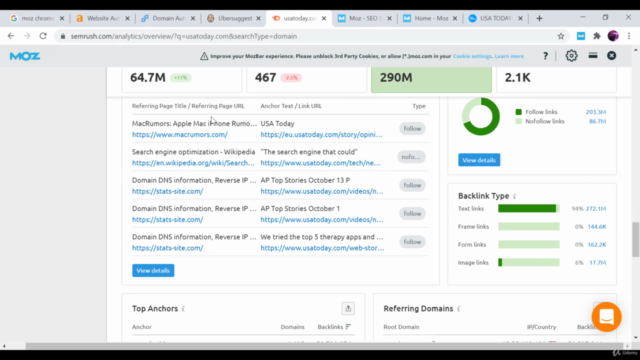Image resolution: width=640 pixels, height=360 pixels.
Task: Click the browser forward arrow
Action: tap(27, 36)
